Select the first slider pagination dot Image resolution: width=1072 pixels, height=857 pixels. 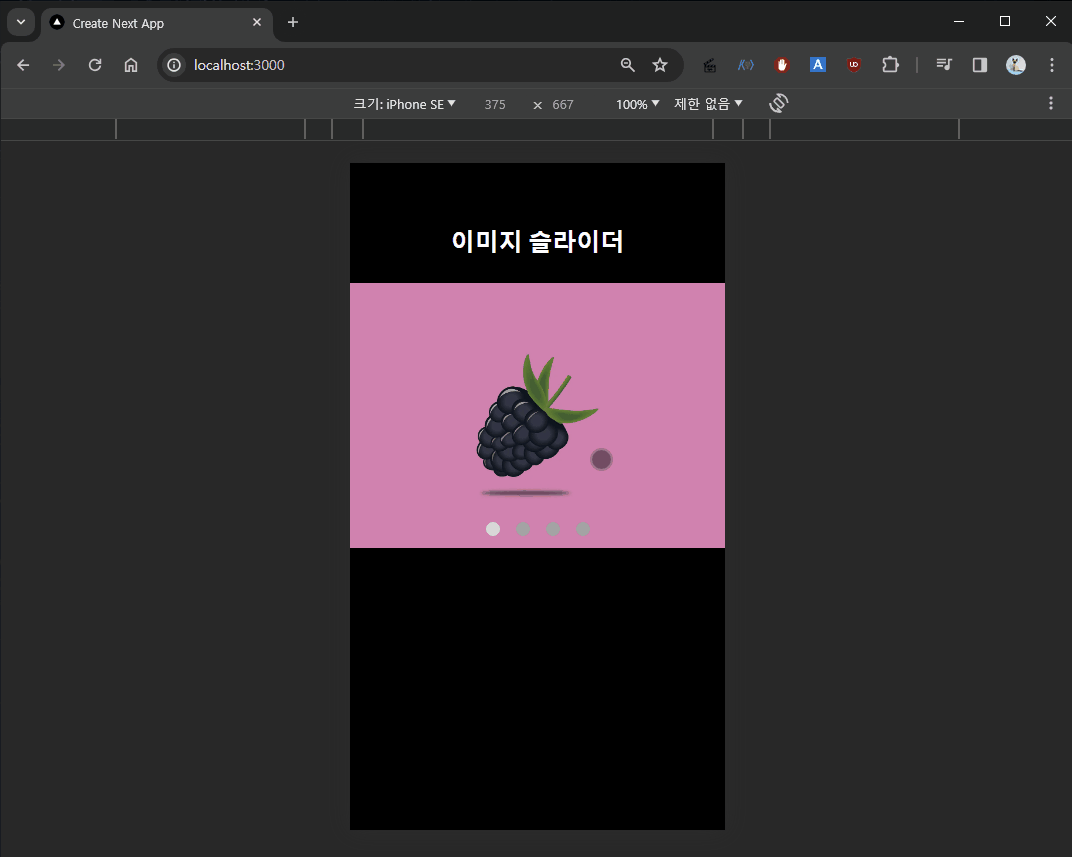click(493, 529)
